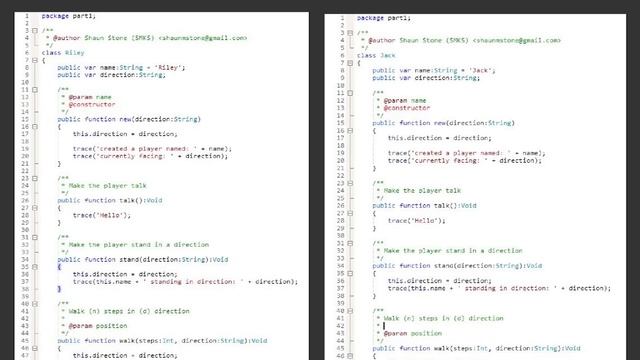Click the @author comment line in Jack editor
Viewport: 640px width, 360px height.
point(461,40)
